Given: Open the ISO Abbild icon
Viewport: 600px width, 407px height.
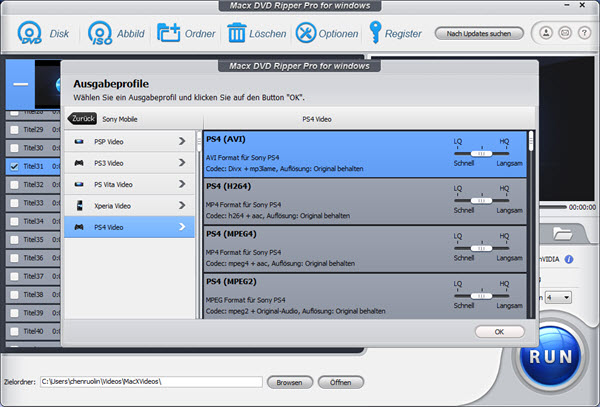Looking at the screenshot, I should (100, 33).
